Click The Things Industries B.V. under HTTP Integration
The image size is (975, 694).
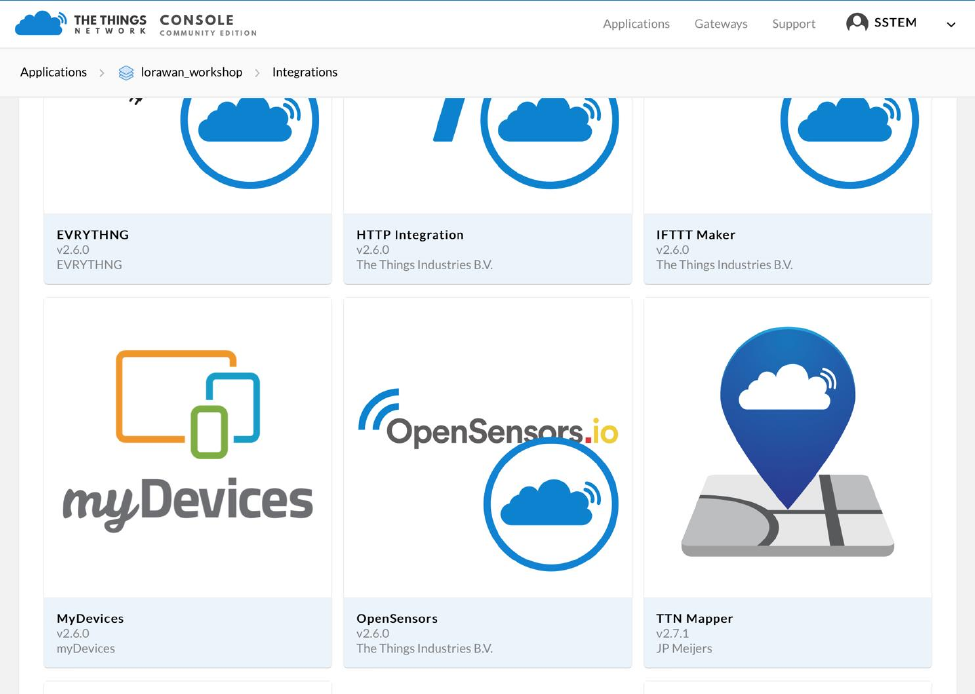424,264
